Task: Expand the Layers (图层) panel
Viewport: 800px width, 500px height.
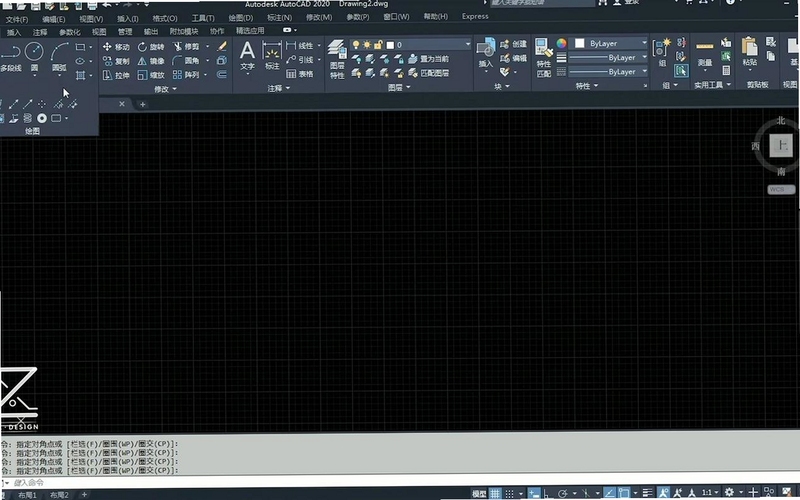Action: click(x=399, y=88)
